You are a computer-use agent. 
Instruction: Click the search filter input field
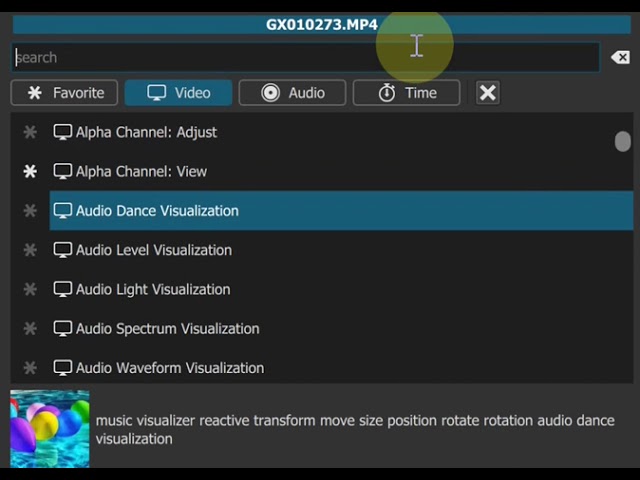pyautogui.click(x=305, y=57)
